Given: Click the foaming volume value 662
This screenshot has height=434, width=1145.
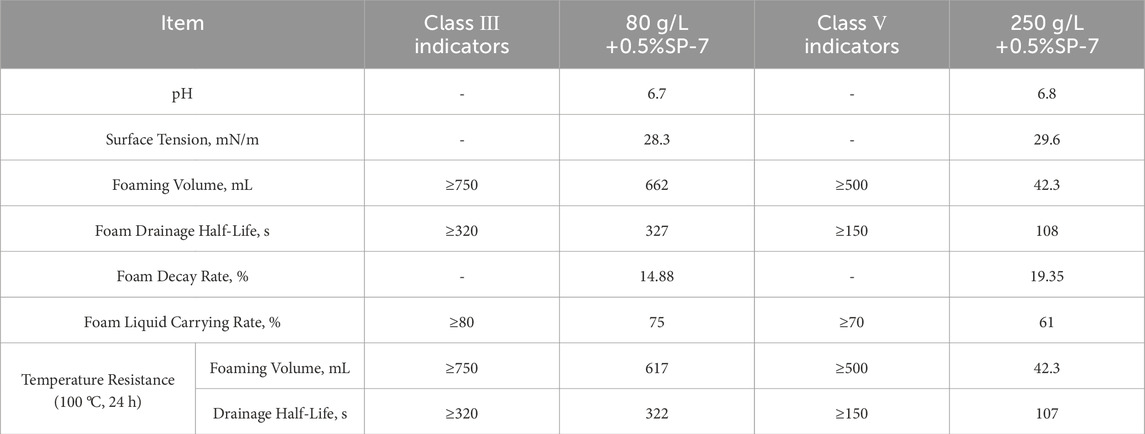Looking at the screenshot, I should point(656,186).
